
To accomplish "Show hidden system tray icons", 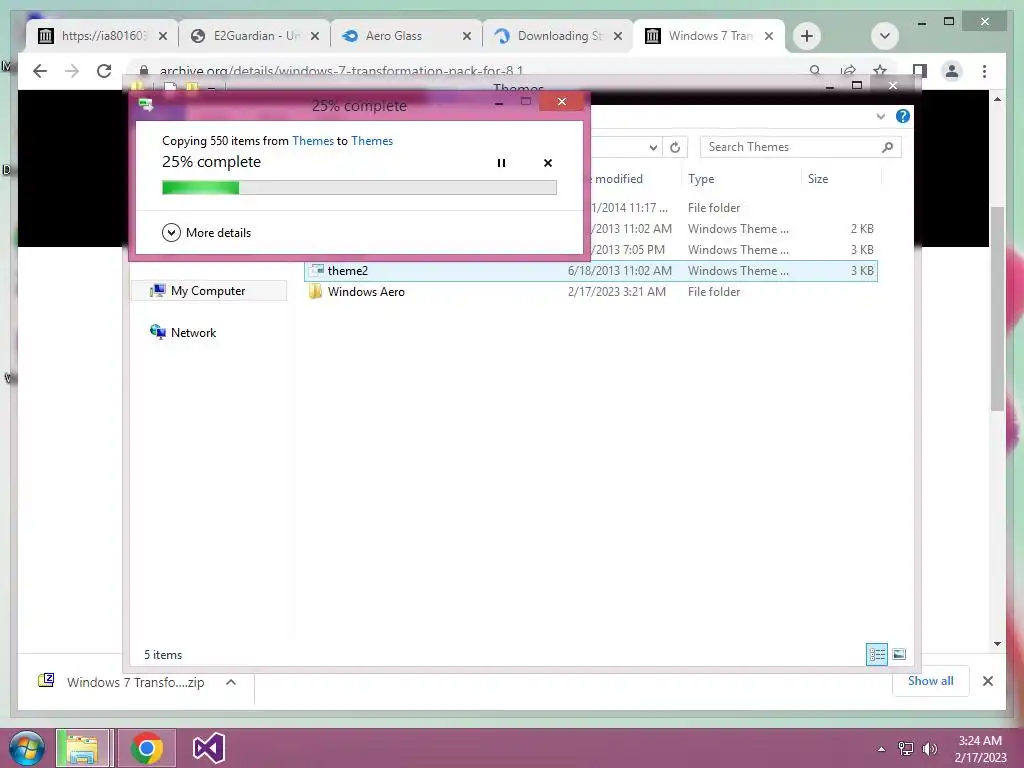I will 881,748.
